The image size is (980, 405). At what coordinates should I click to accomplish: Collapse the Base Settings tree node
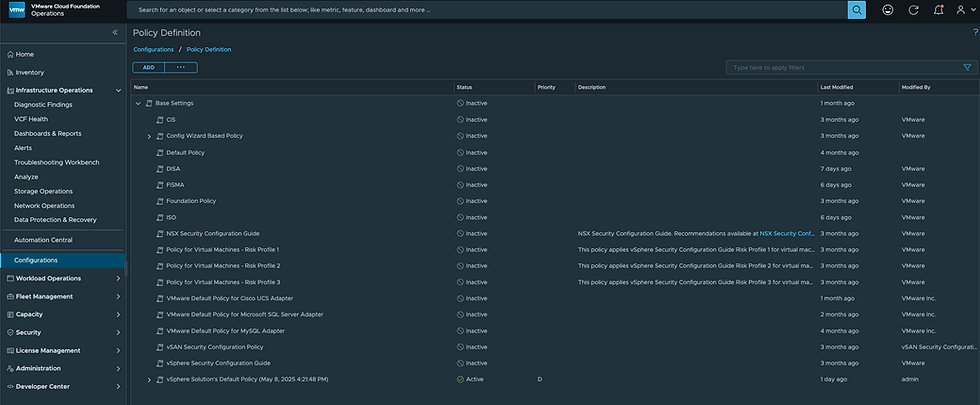point(138,103)
